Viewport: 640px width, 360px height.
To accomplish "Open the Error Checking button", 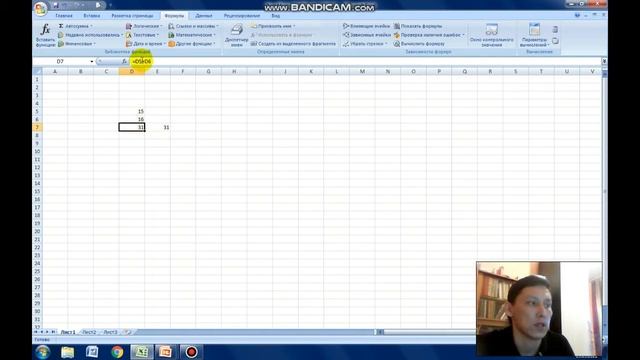I will point(429,35).
